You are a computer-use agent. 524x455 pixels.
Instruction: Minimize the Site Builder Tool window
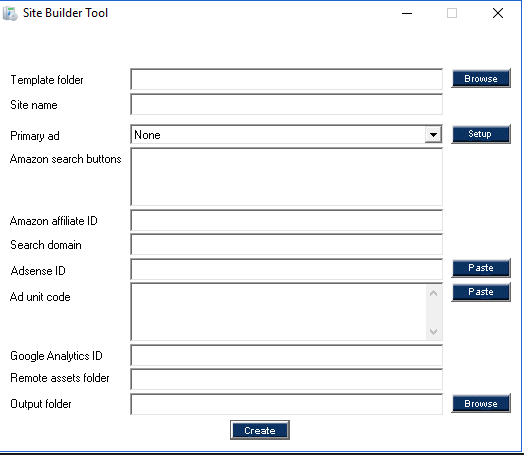[407, 13]
